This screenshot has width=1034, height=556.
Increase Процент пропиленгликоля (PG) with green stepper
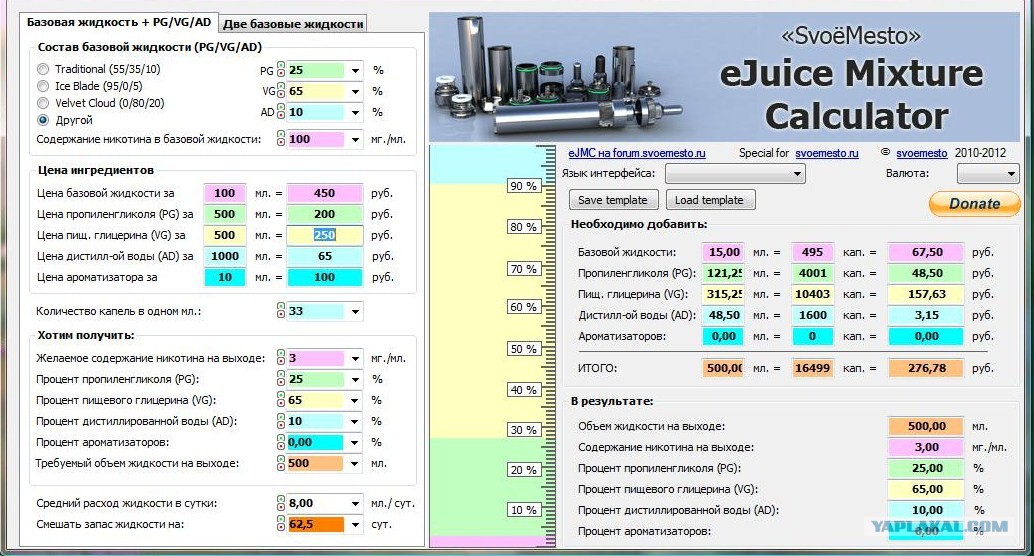point(281,375)
